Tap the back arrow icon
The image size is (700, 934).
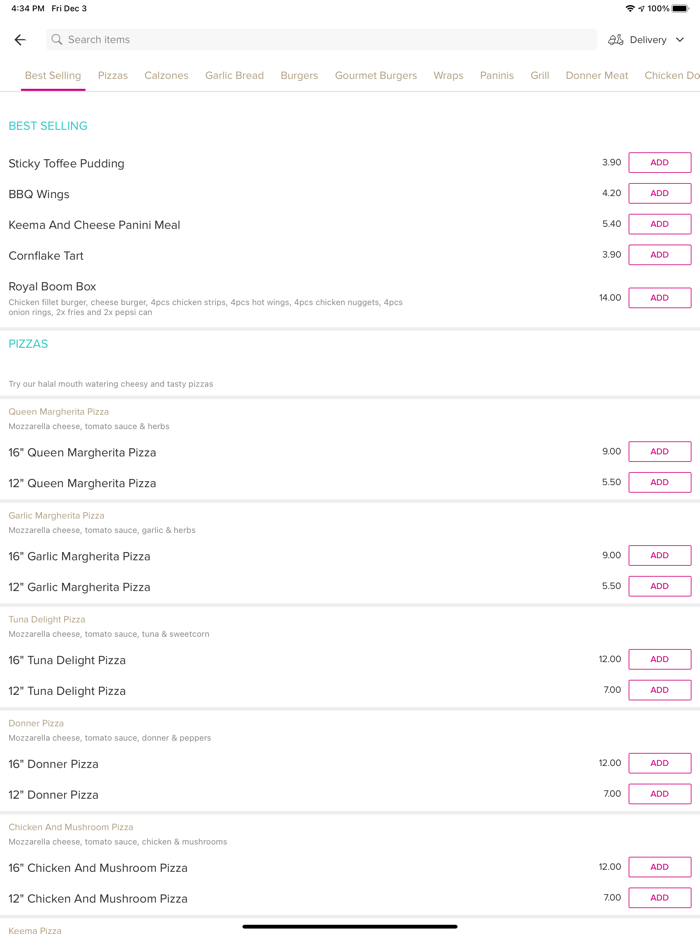coord(20,40)
